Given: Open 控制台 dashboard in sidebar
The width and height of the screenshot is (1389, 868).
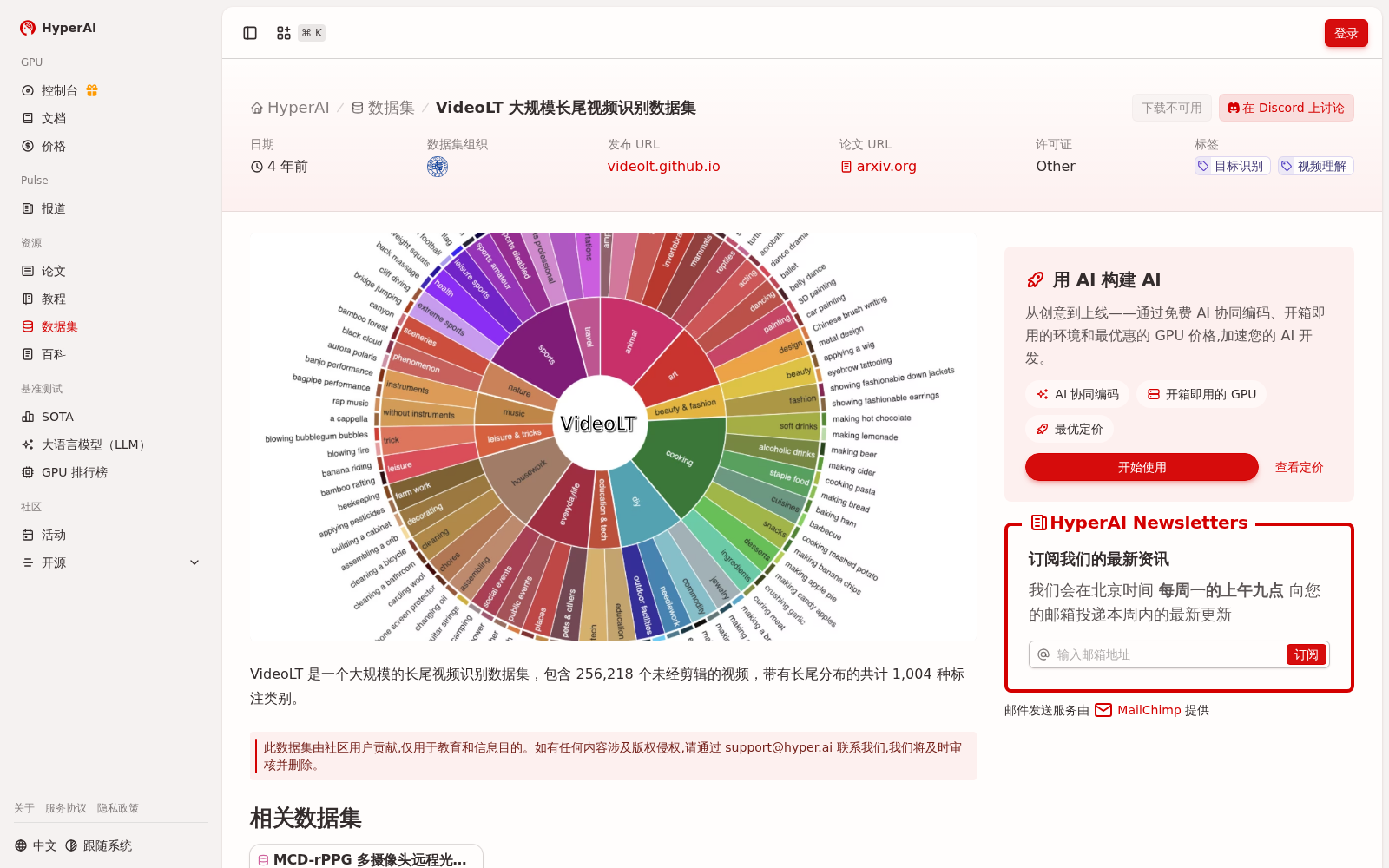Looking at the screenshot, I should 59,90.
